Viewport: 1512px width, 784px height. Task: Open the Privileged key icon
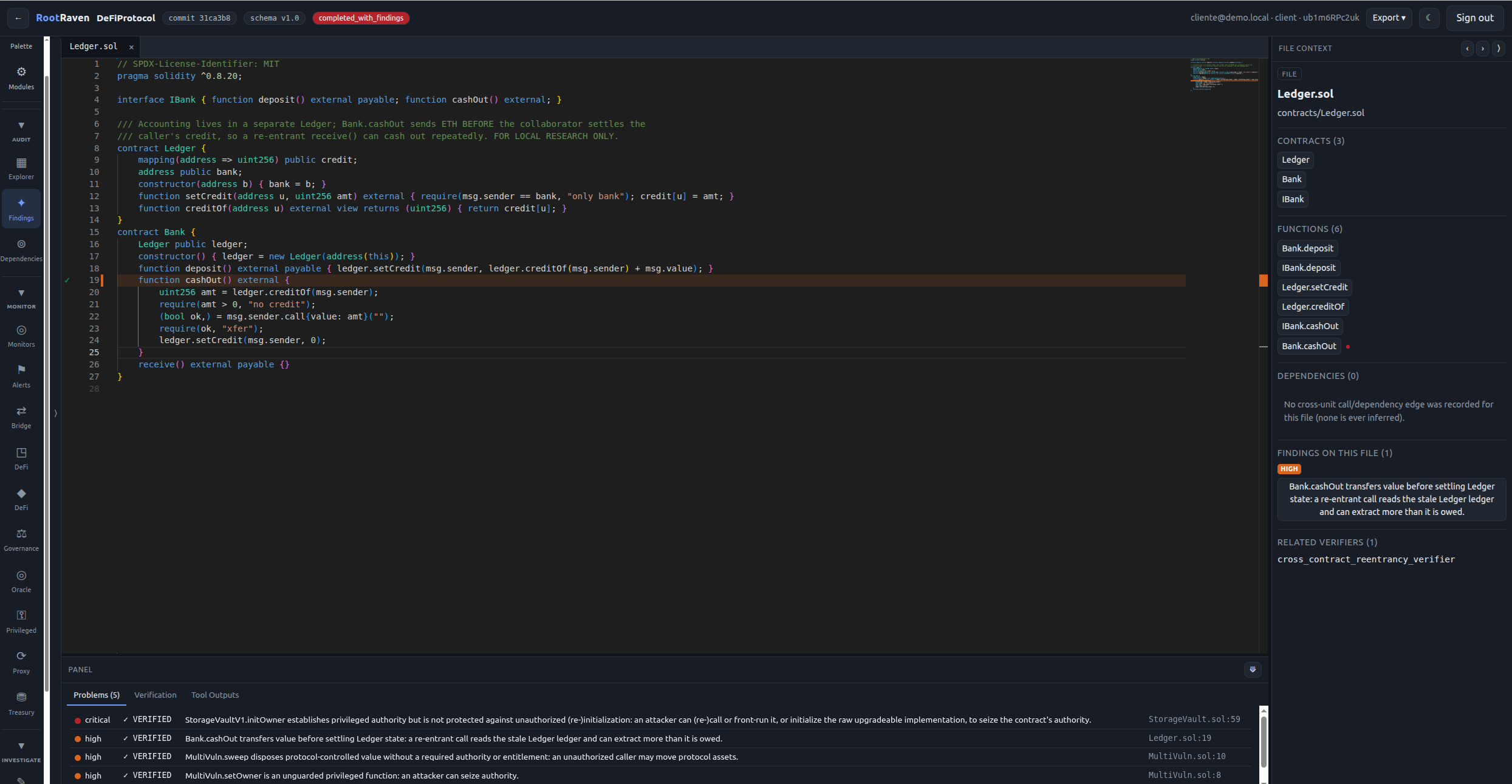coord(21,622)
